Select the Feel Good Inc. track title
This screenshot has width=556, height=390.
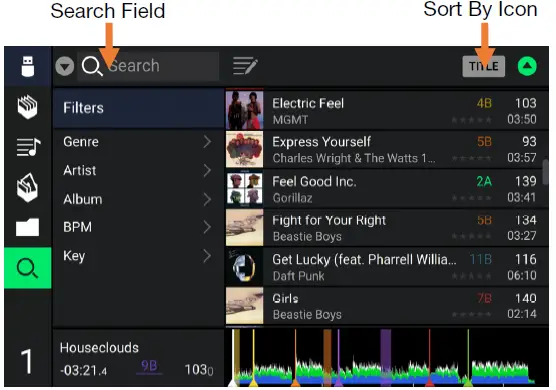coord(314,182)
